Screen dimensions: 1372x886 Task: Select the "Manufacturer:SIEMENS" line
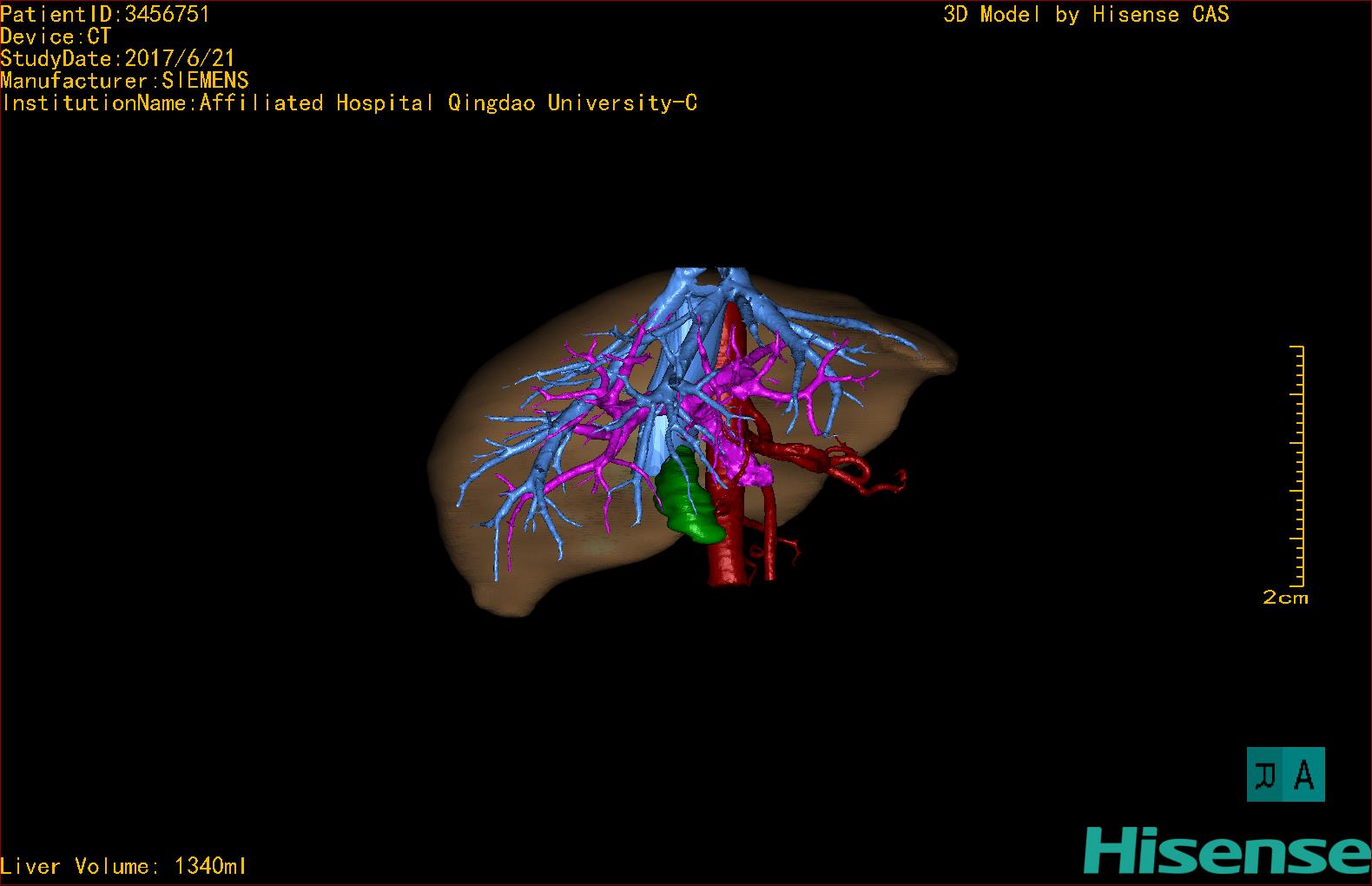(124, 81)
